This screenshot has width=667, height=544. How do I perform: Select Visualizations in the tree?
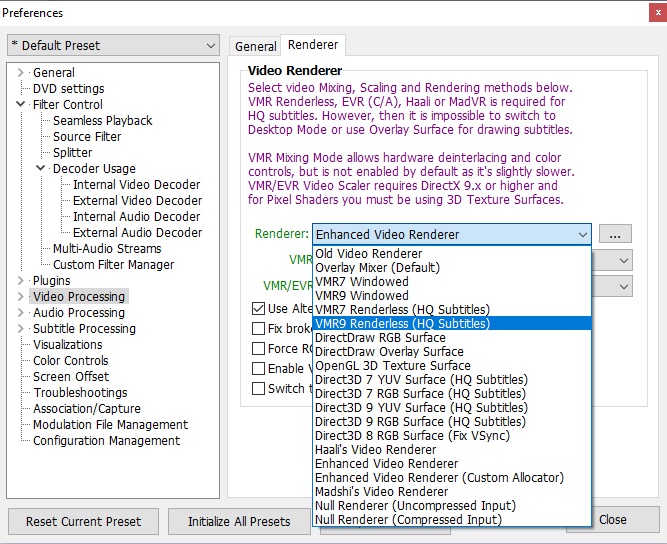68,345
